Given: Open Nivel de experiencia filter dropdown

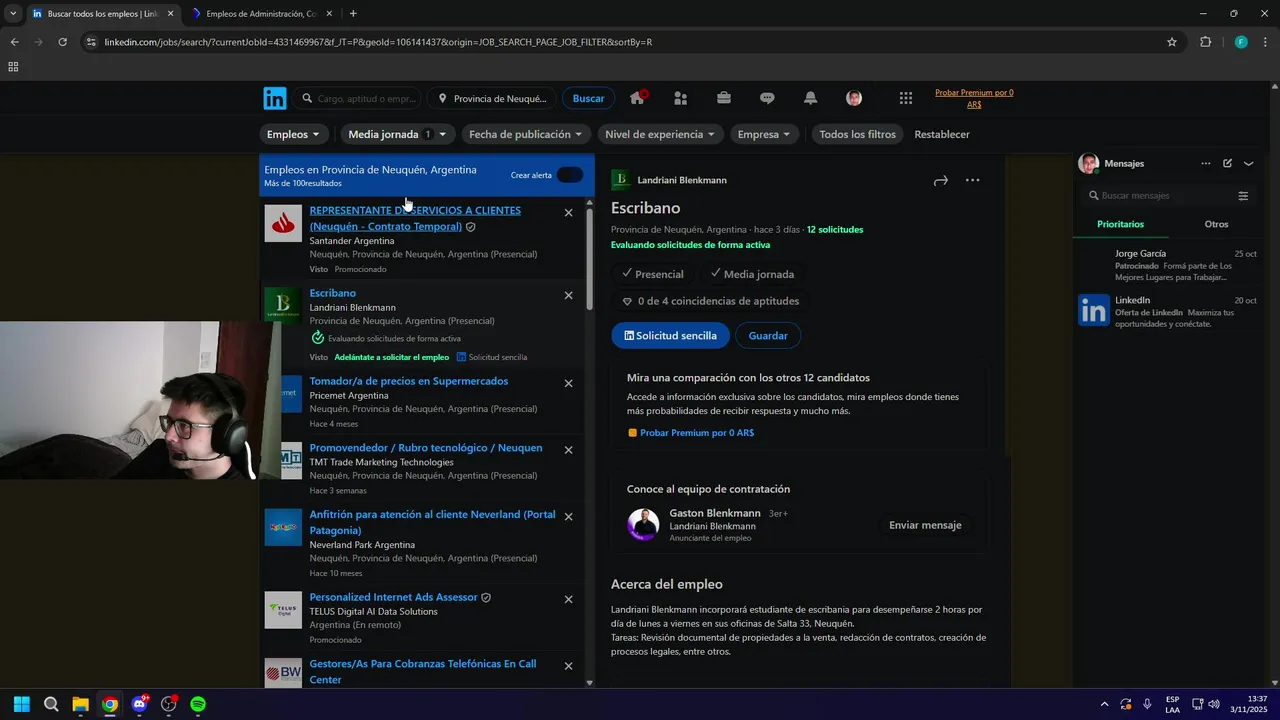Looking at the screenshot, I should pyautogui.click(x=660, y=134).
